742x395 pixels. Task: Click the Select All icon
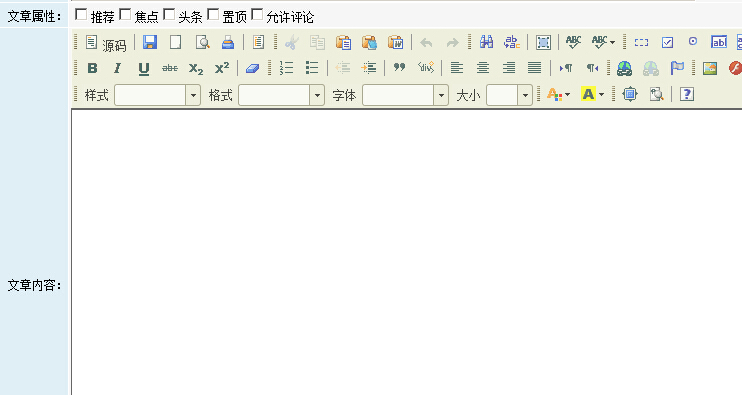click(543, 42)
